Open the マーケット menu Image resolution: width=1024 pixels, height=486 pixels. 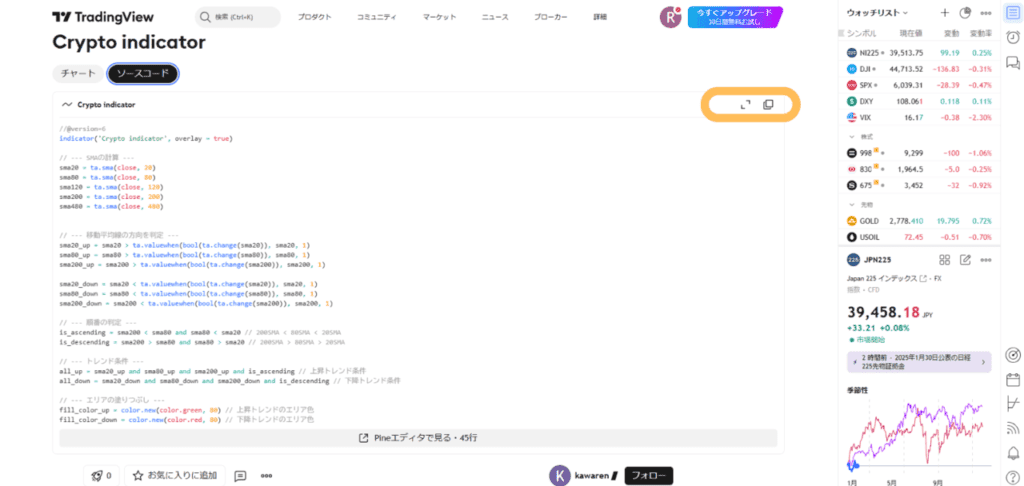pos(439,17)
